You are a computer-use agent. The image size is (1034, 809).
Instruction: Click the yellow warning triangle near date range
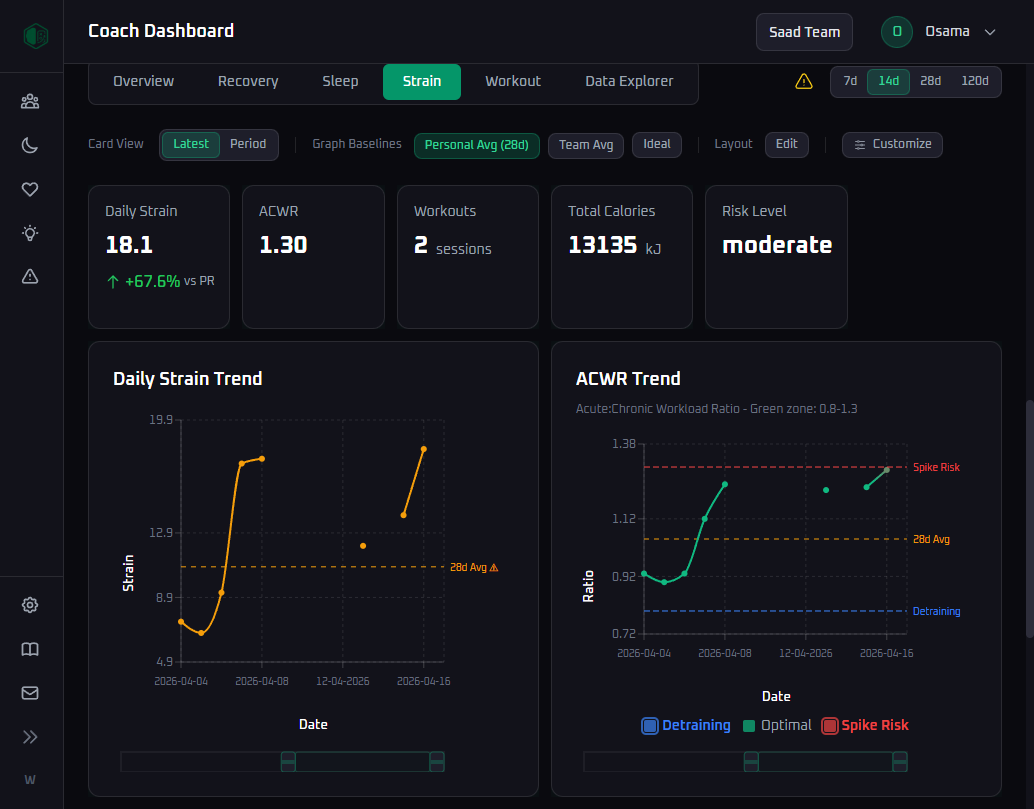pos(804,82)
